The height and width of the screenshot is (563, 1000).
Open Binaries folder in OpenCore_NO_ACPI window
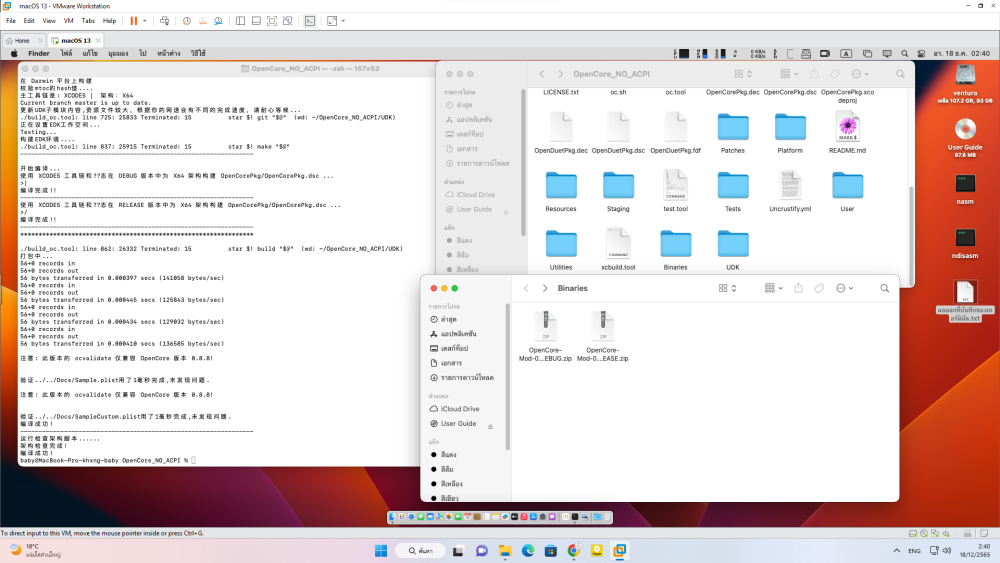[675, 250]
